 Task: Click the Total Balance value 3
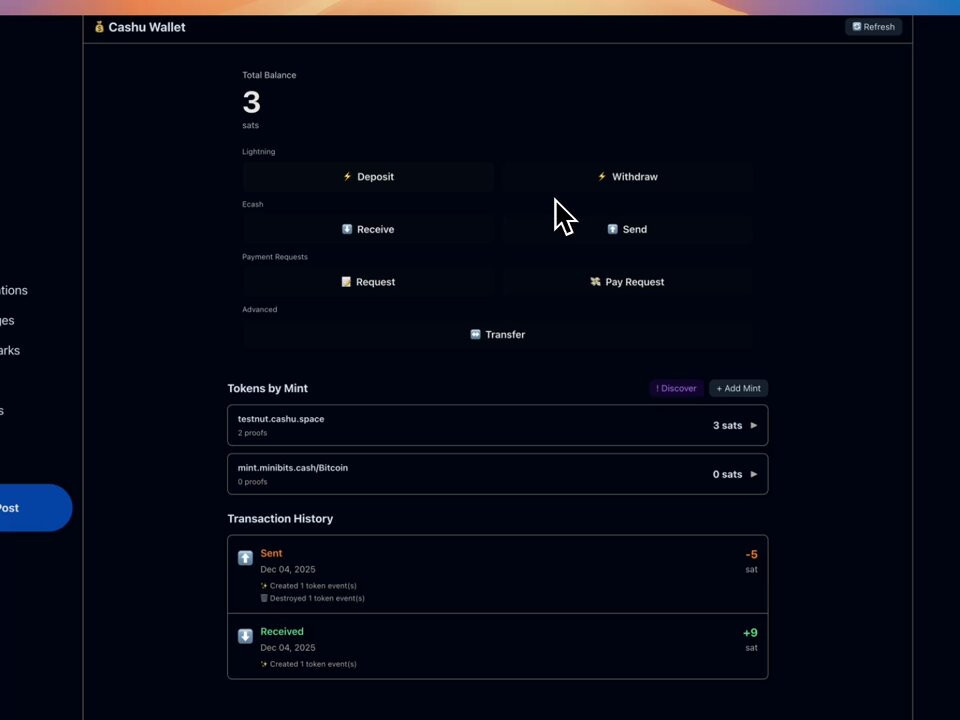[252, 102]
